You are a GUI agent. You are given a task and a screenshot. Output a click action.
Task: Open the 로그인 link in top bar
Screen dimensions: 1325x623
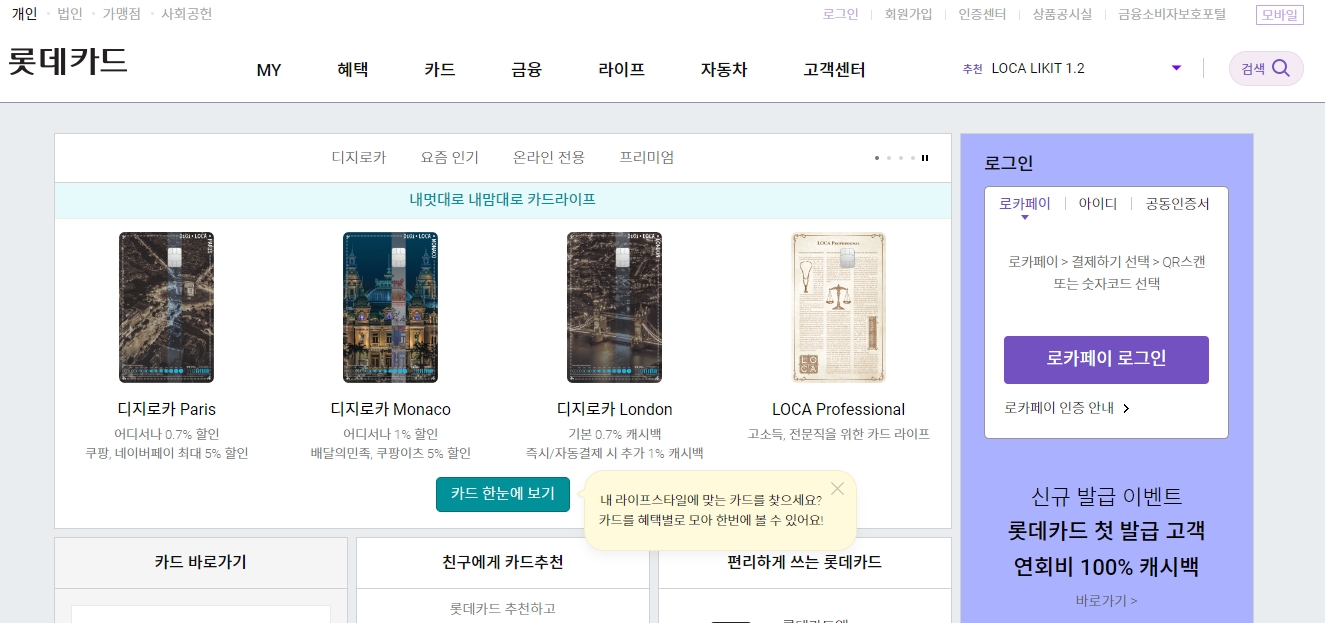click(840, 14)
